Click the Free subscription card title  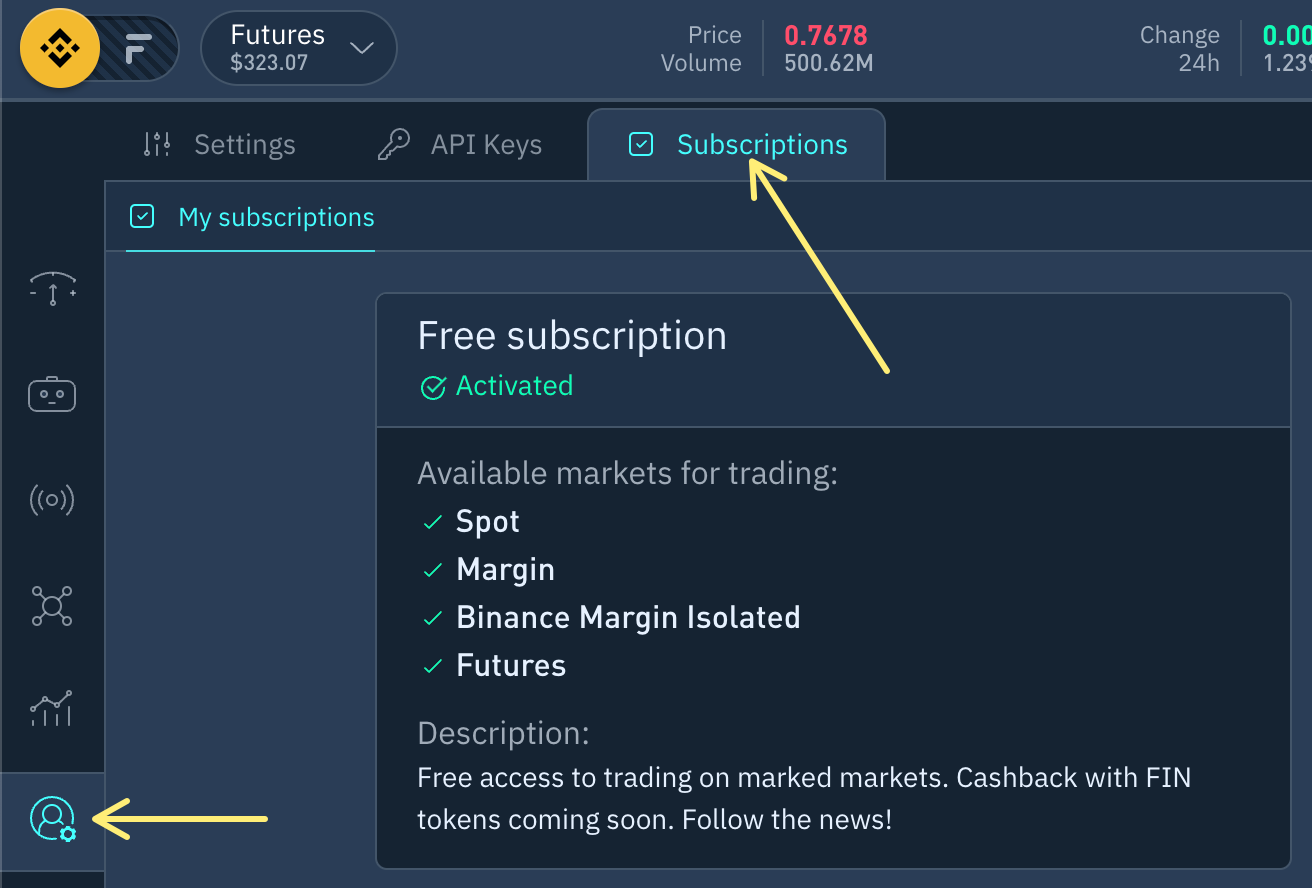point(572,335)
